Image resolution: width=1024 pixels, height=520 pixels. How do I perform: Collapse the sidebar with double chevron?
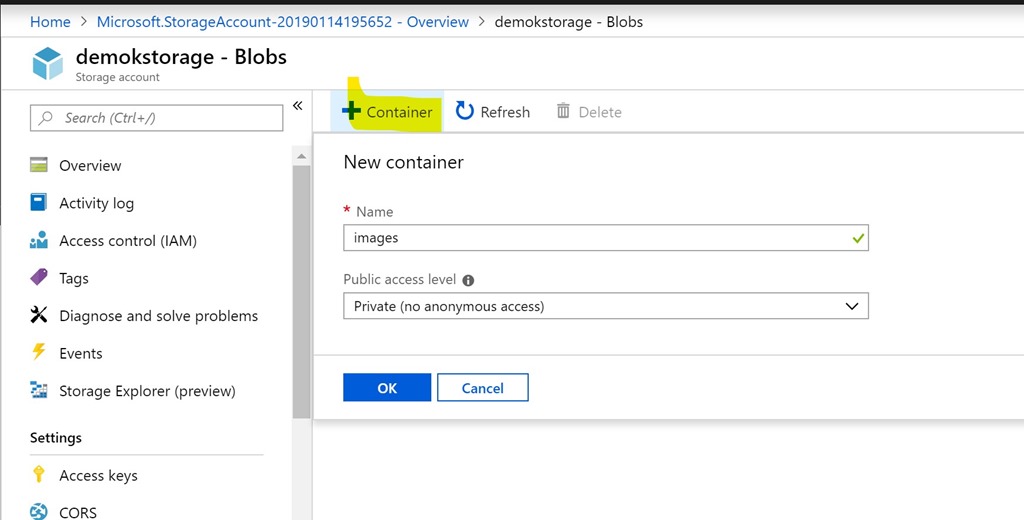[x=298, y=106]
